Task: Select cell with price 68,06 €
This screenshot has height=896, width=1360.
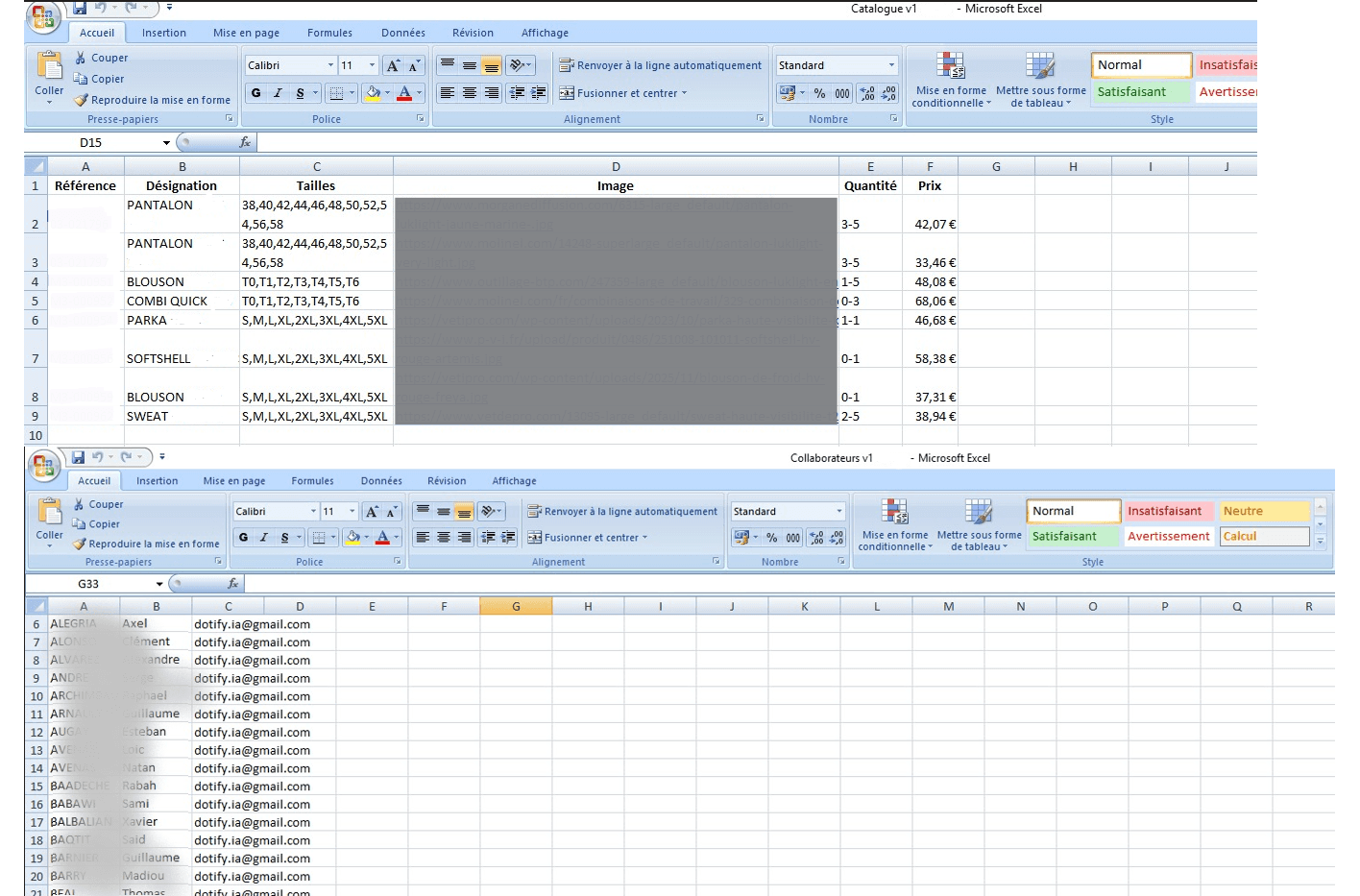Action: pos(930,301)
